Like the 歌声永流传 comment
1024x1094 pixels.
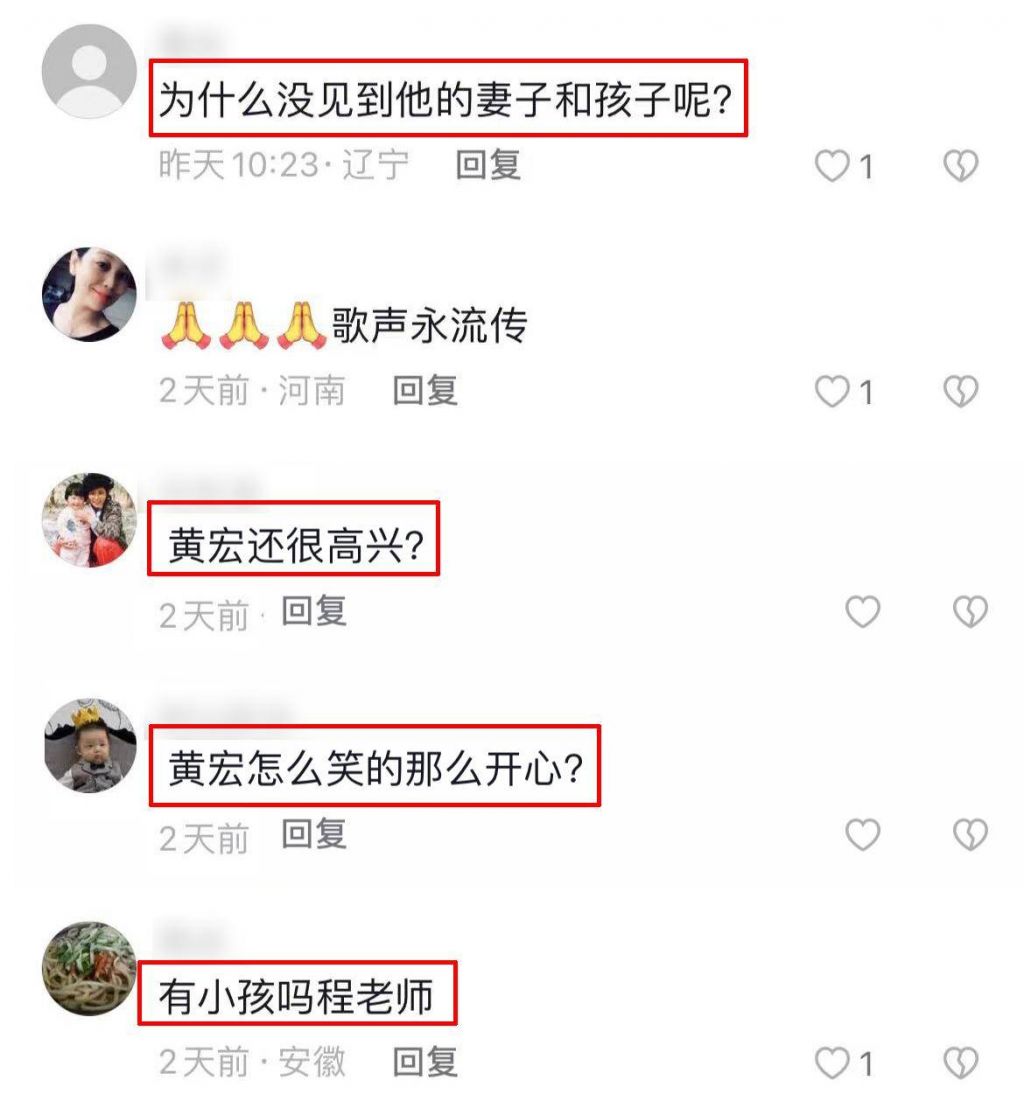(x=831, y=391)
